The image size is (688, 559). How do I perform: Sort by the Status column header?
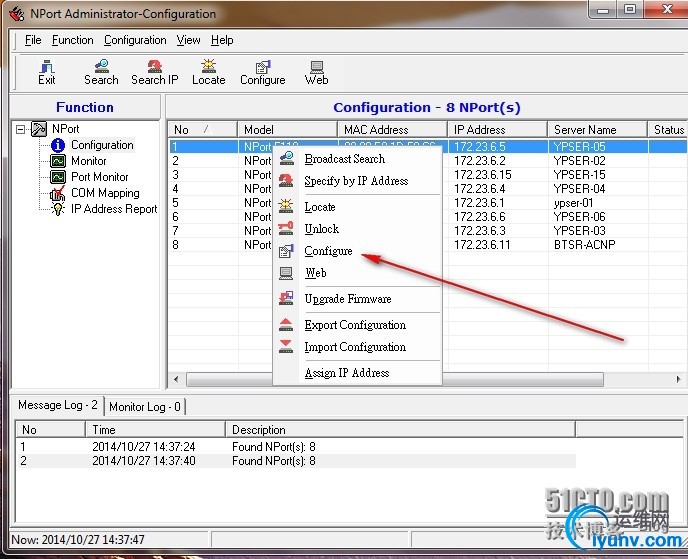[x=668, y=129]
